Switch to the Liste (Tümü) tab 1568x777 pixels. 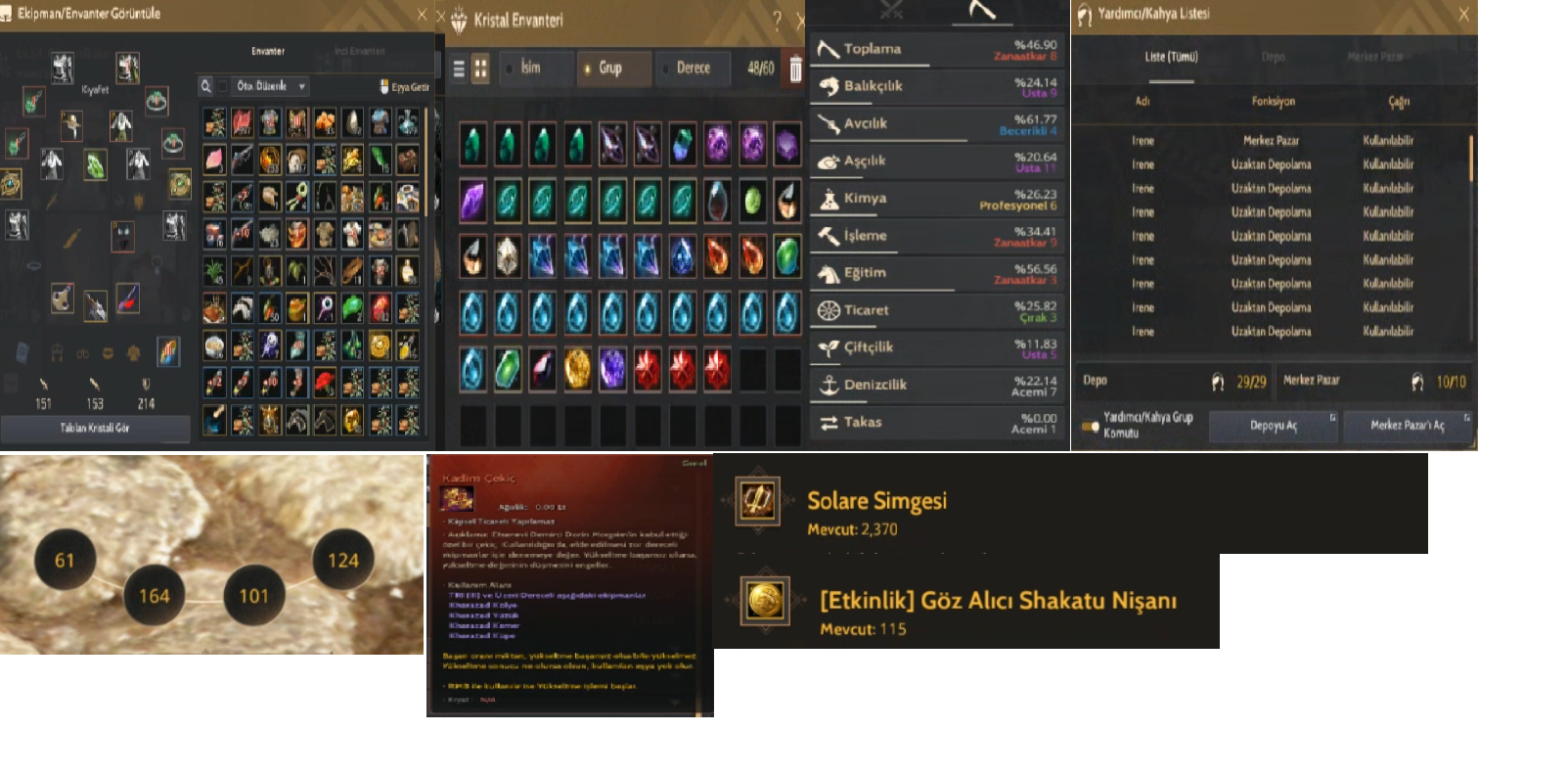click(x=1171, y=57)
